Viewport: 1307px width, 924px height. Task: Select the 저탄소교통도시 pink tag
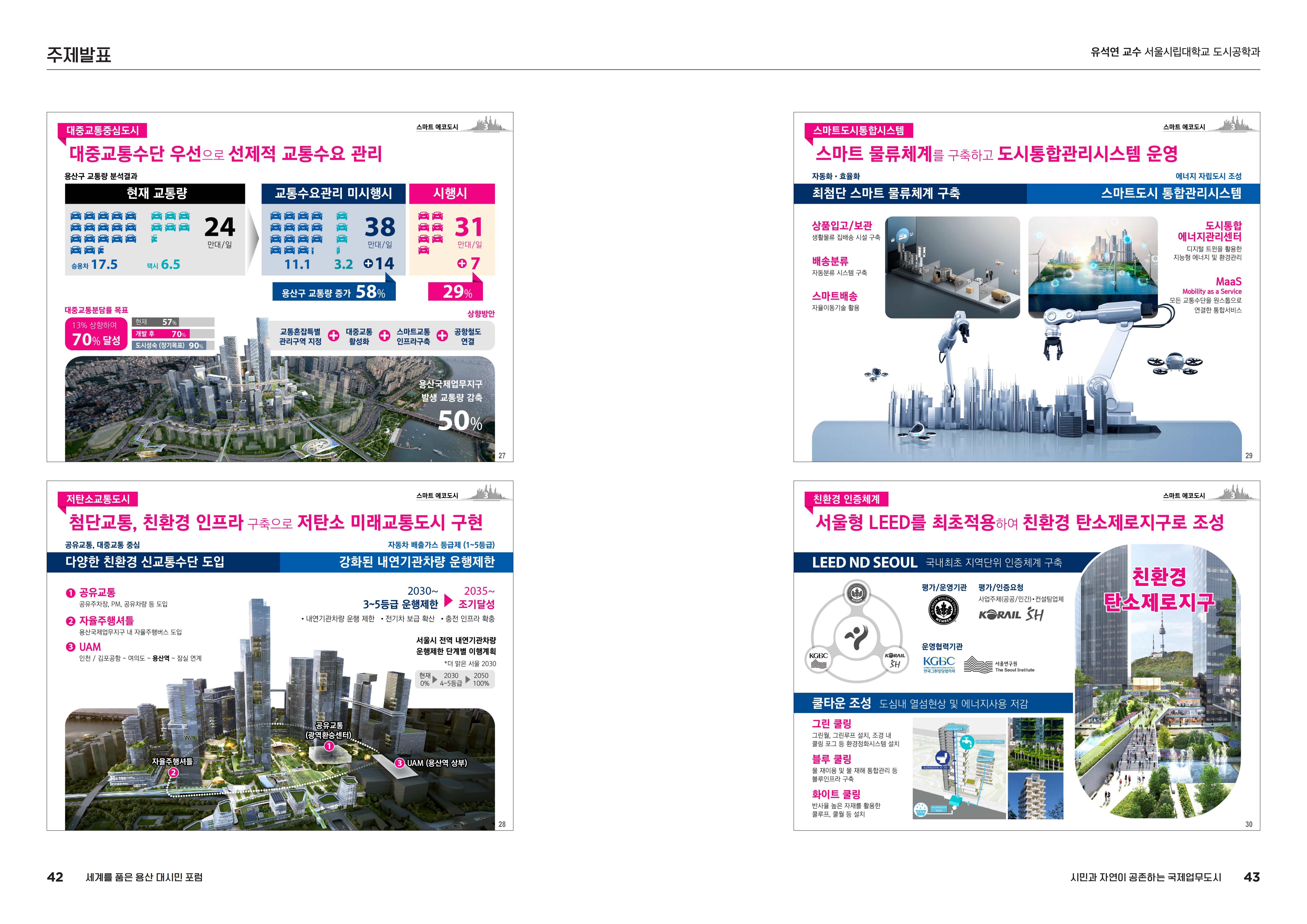point(98,499)
